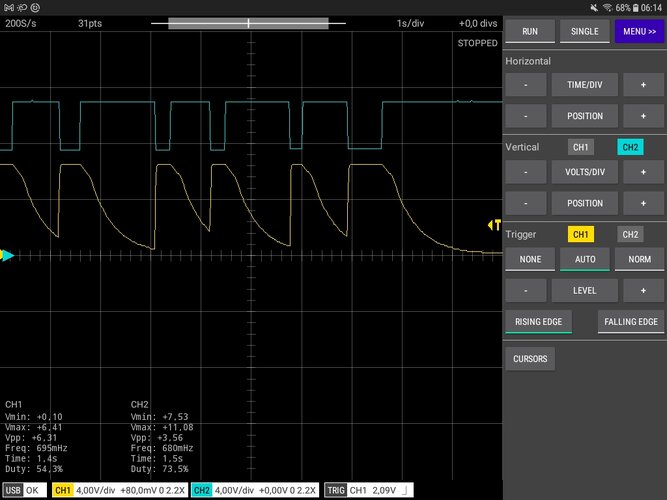Increase vertical POSITION with plus

(x=643, y=203)
